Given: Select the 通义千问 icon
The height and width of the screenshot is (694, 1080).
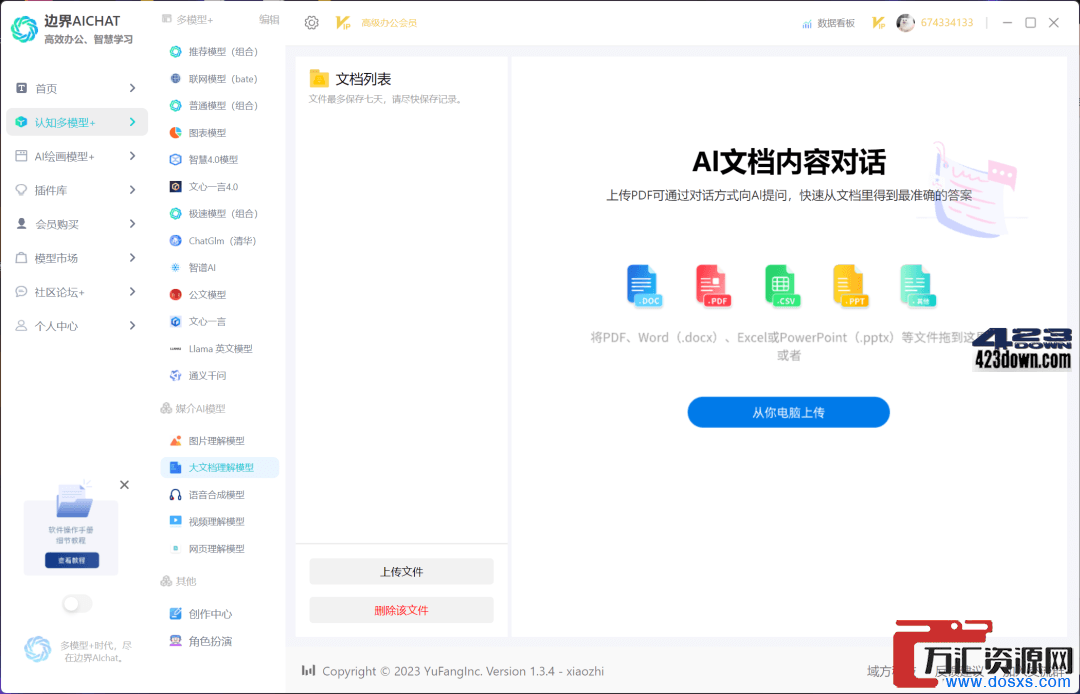Looking at the screenshot, I should (x=176, y=376).
